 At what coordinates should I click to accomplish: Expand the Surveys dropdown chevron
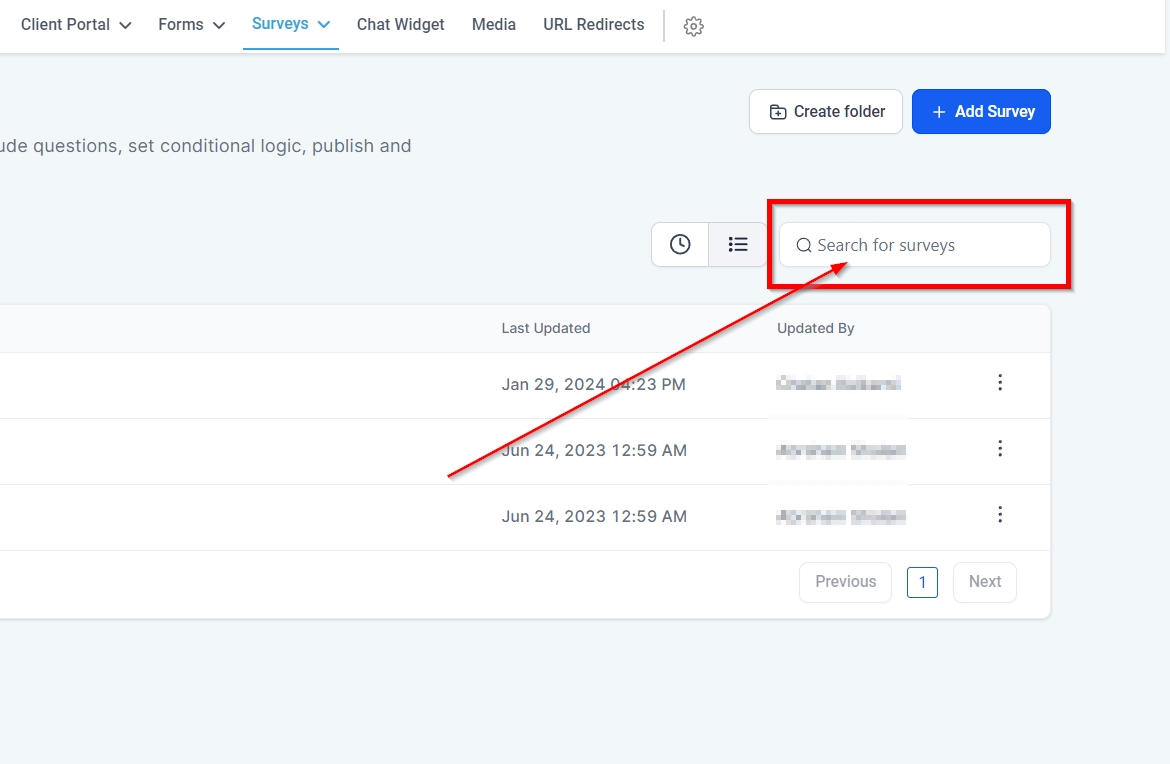324,25
